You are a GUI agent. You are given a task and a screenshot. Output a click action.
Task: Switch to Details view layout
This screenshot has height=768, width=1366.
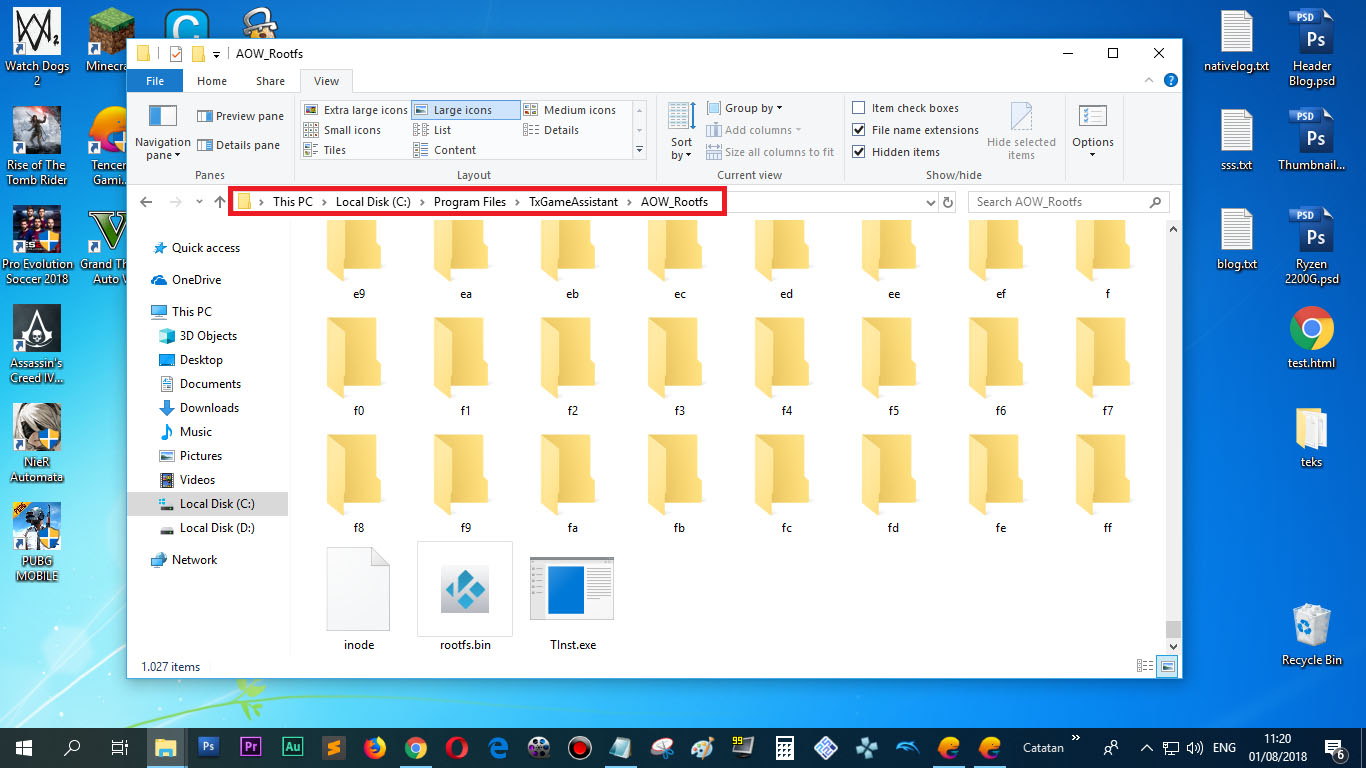click(563, 130)
